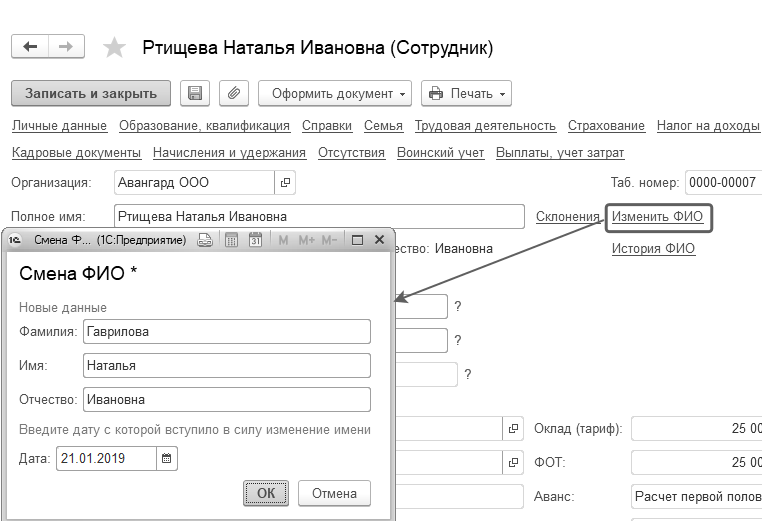Screen dimensions: 763x523
Task: Save using the floppy disk icon
Action: coord(195,93)
